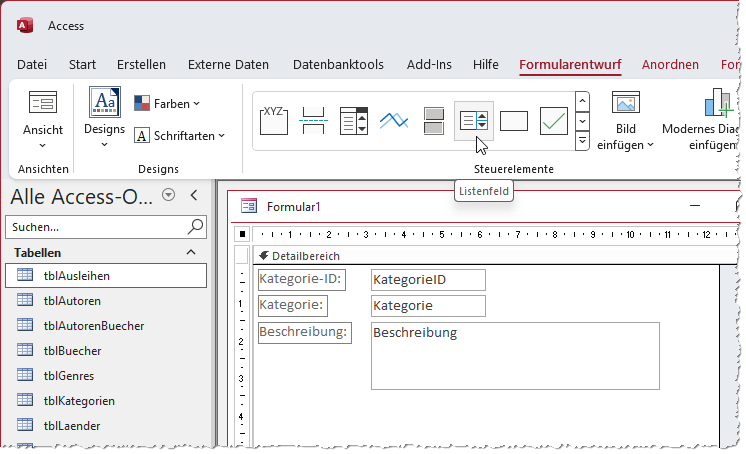Click Modernes Diagramm einfügen icon

click(x=719, y=102)
